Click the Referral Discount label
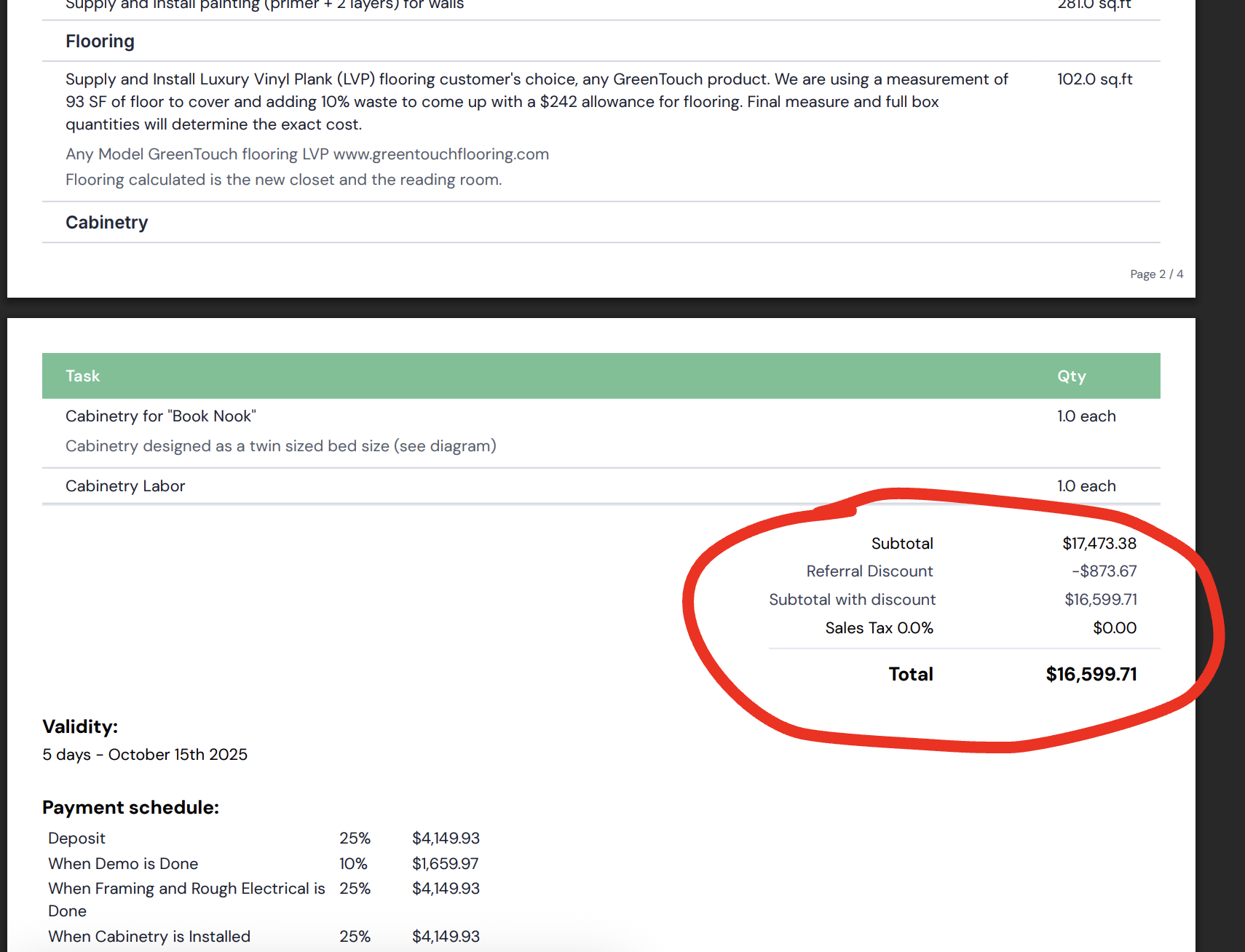Screen dimensions: 1245x952 coord(869,571)
